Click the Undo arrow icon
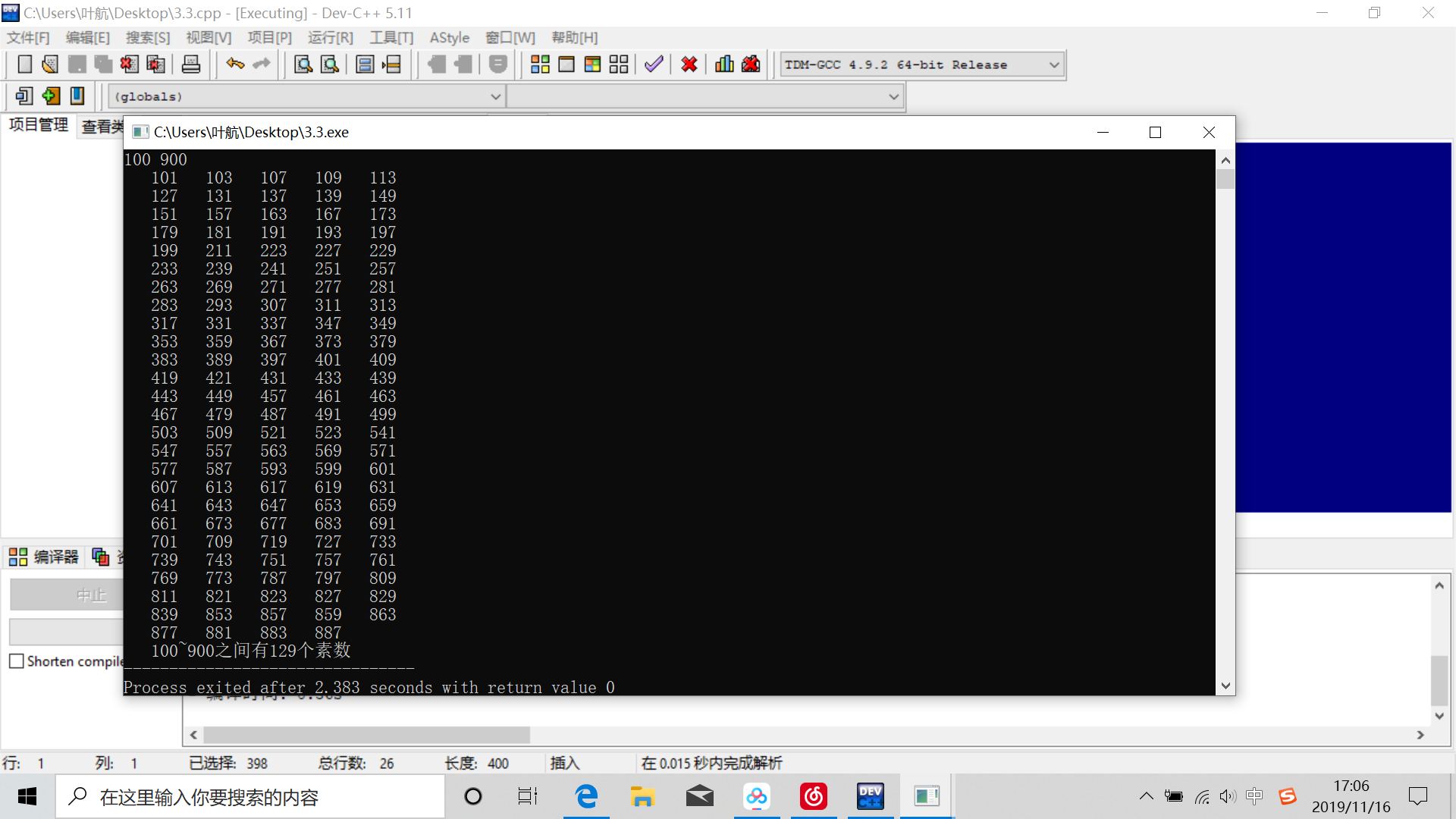The width and height of the screenshot is (1456, 819). [x=235, y=64]
